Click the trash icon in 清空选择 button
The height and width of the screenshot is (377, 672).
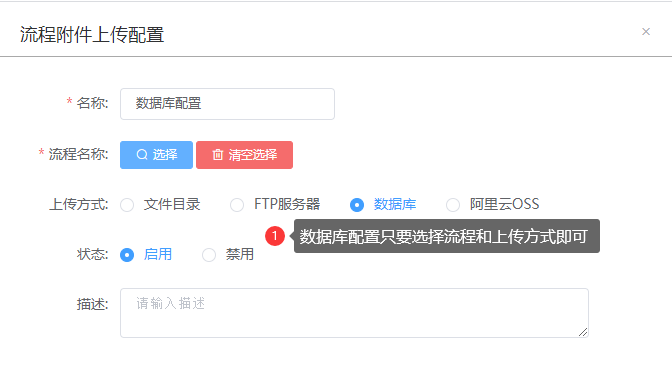218,155
